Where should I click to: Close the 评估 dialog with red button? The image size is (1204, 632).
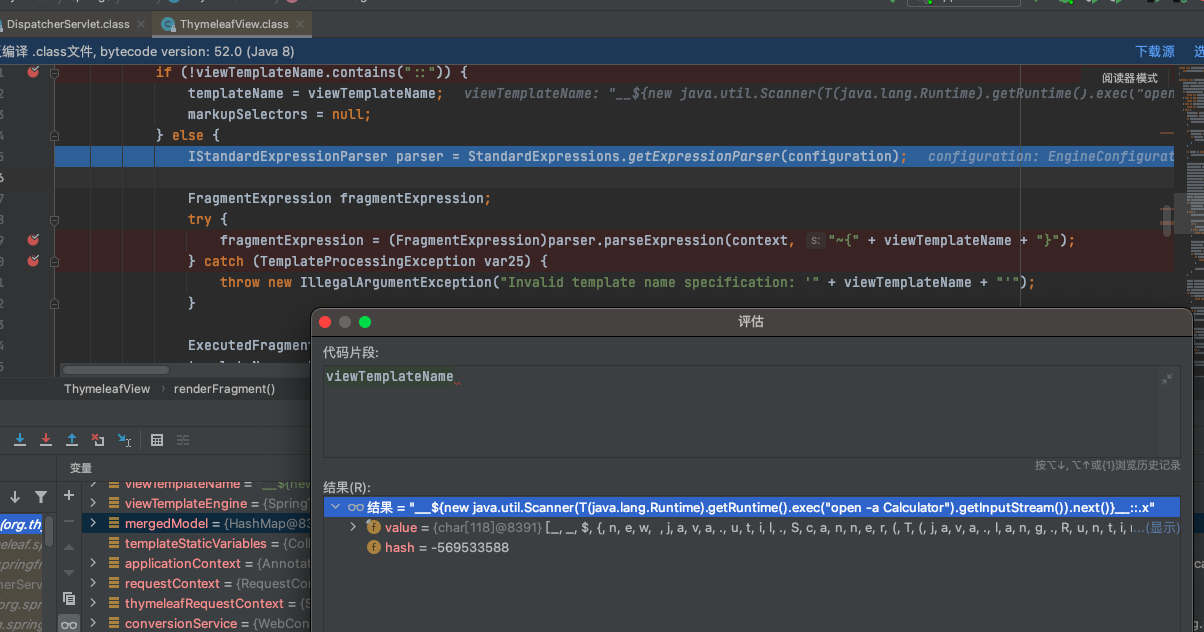coord(325,322)
